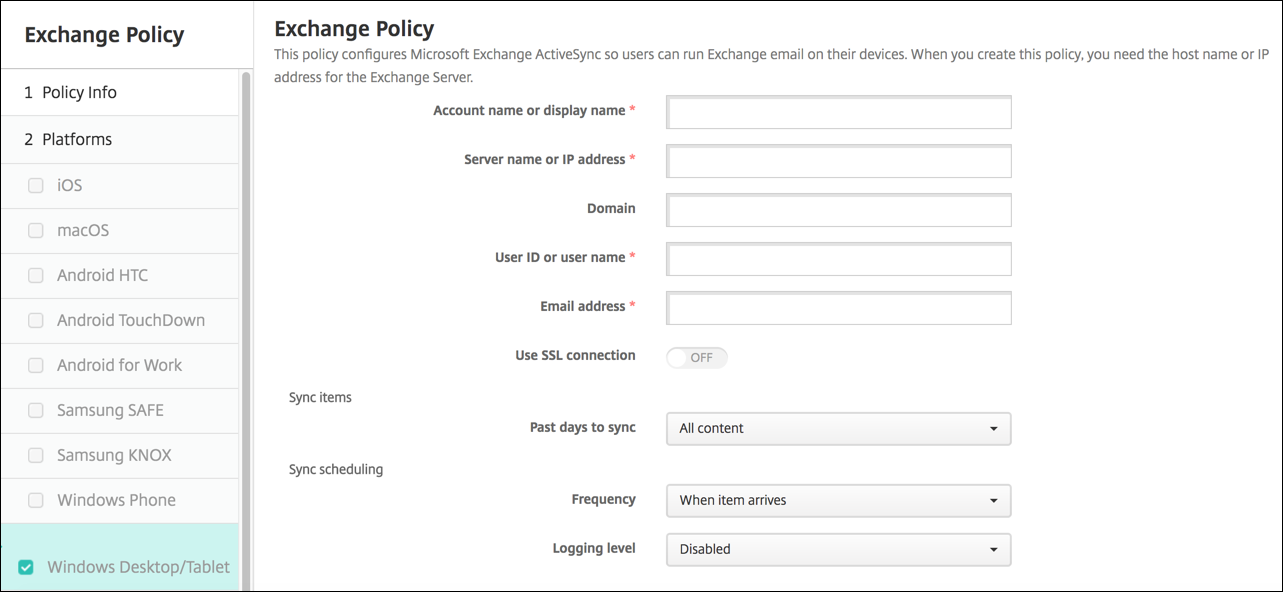Enable the macOS platform checkbox
Screen dimensions: 1283x592
(x=36, y=230)
